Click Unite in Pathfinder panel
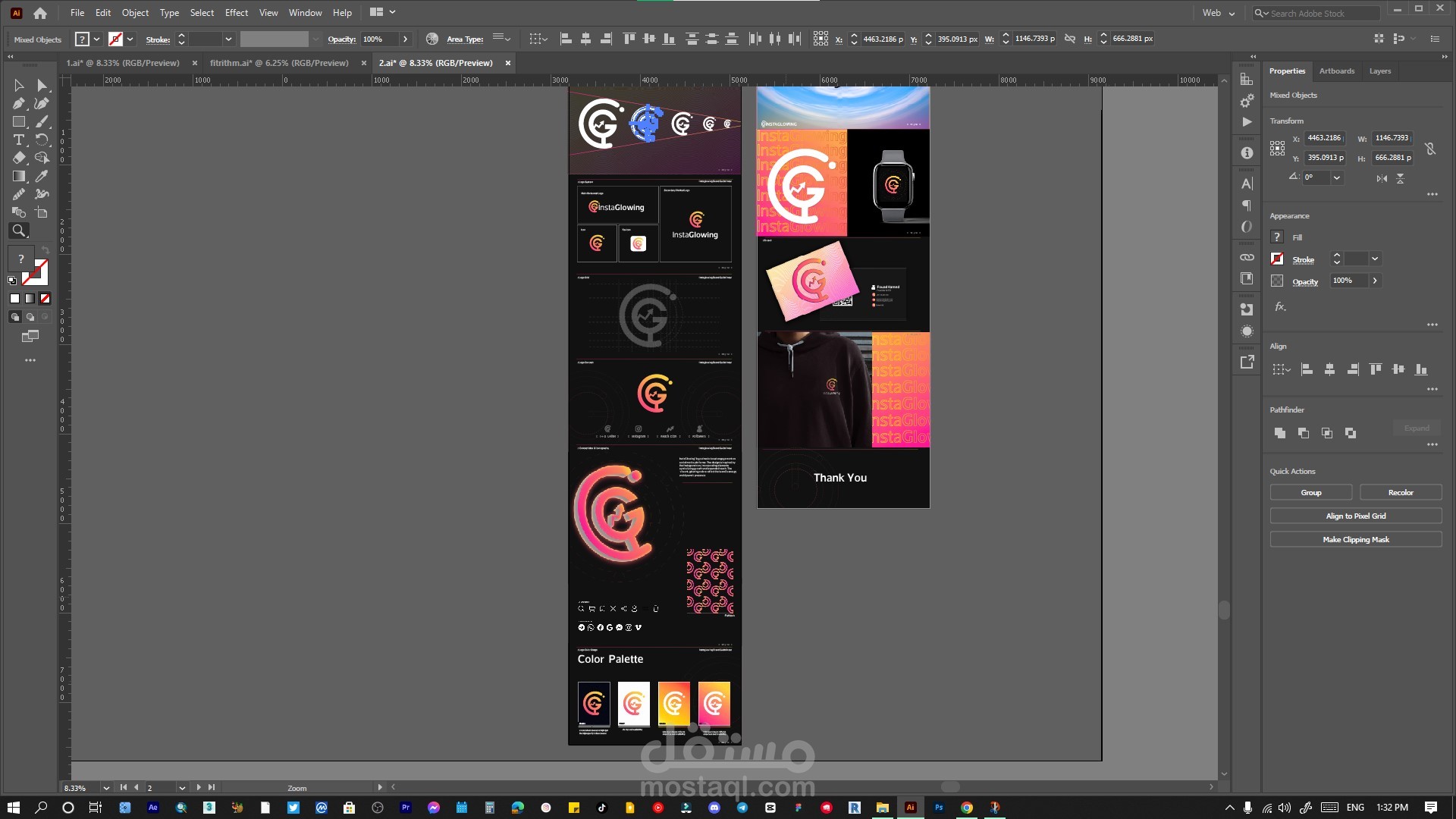The width and height of the screenshot is (1456, 819). pos(1280,433)
